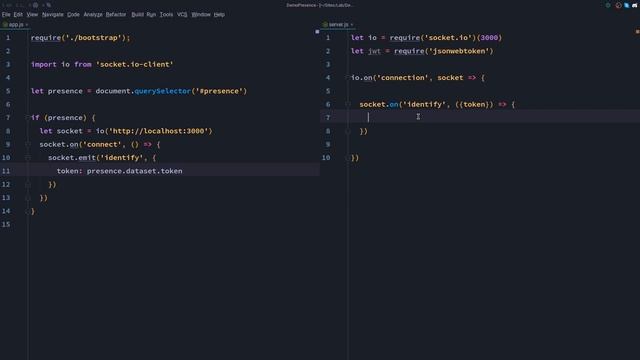
Task: Click the '#presence' selector string
Action: point(219,91)
